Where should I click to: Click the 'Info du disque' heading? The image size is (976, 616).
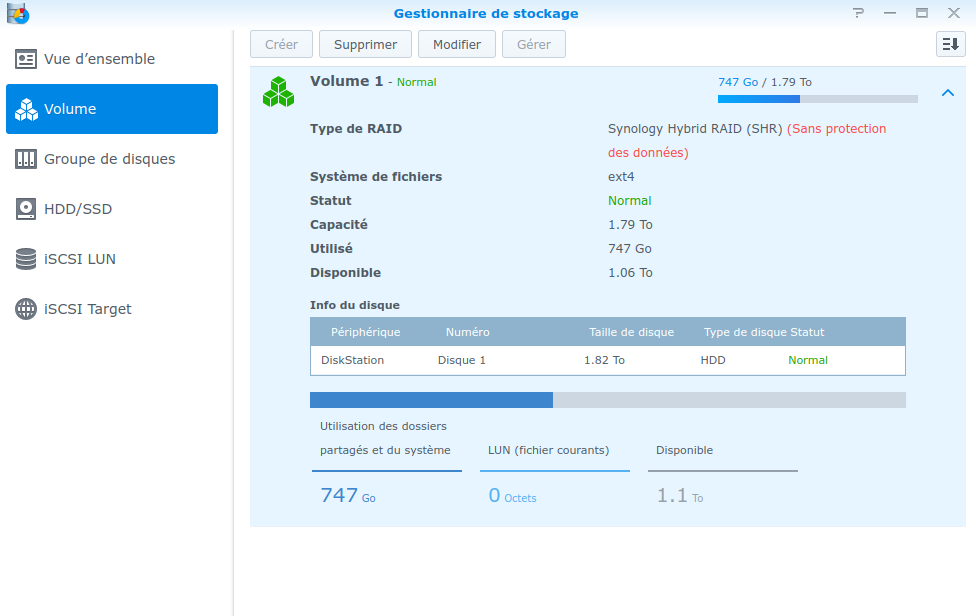click(355, 306)
